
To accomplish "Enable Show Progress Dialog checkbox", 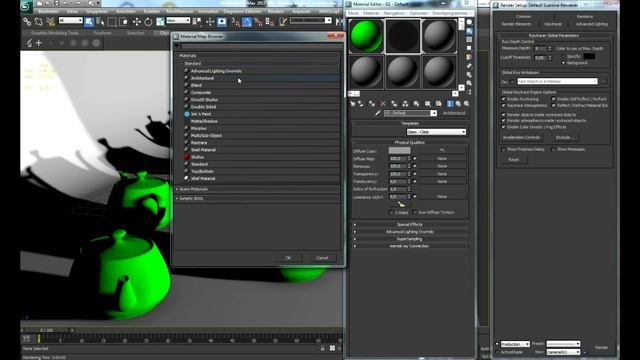I will (503, 149).
